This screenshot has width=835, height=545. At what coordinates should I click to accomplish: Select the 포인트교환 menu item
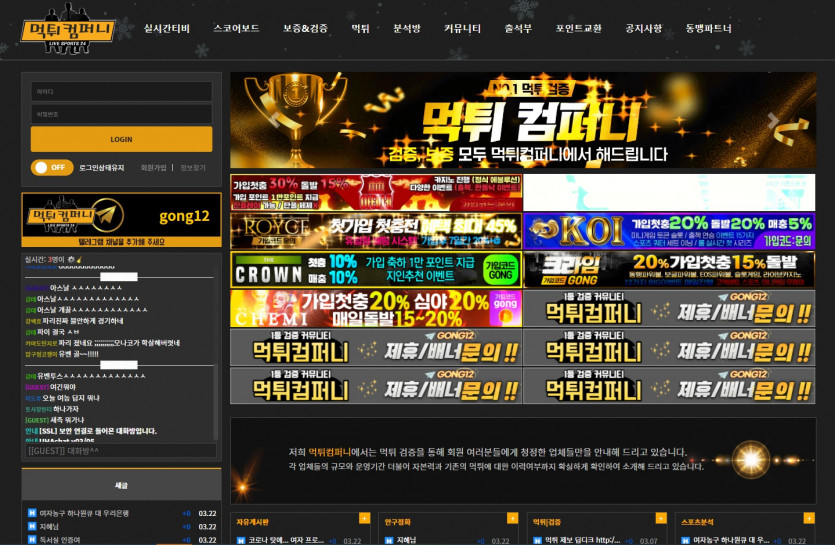pyautogui.click(x=578, y=29)
